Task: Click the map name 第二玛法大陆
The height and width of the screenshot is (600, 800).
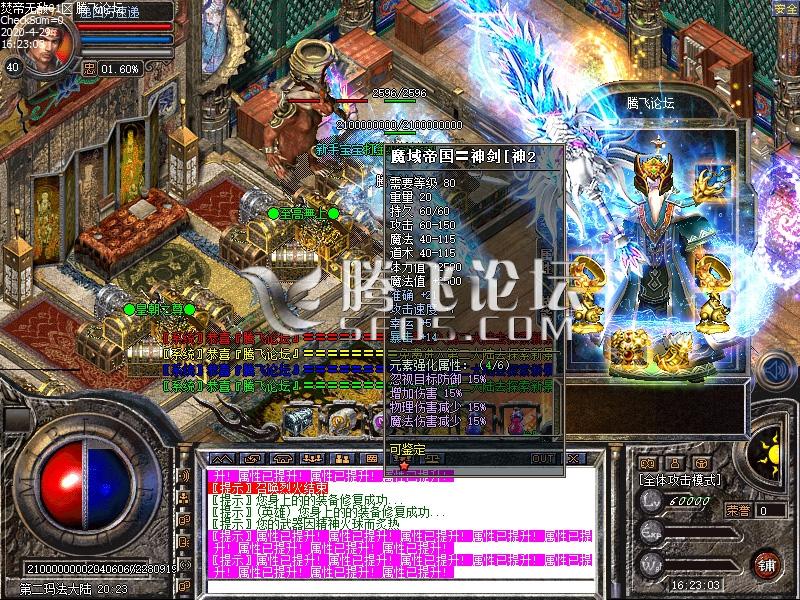Action: pyautogui.click(x=58, y=589)
